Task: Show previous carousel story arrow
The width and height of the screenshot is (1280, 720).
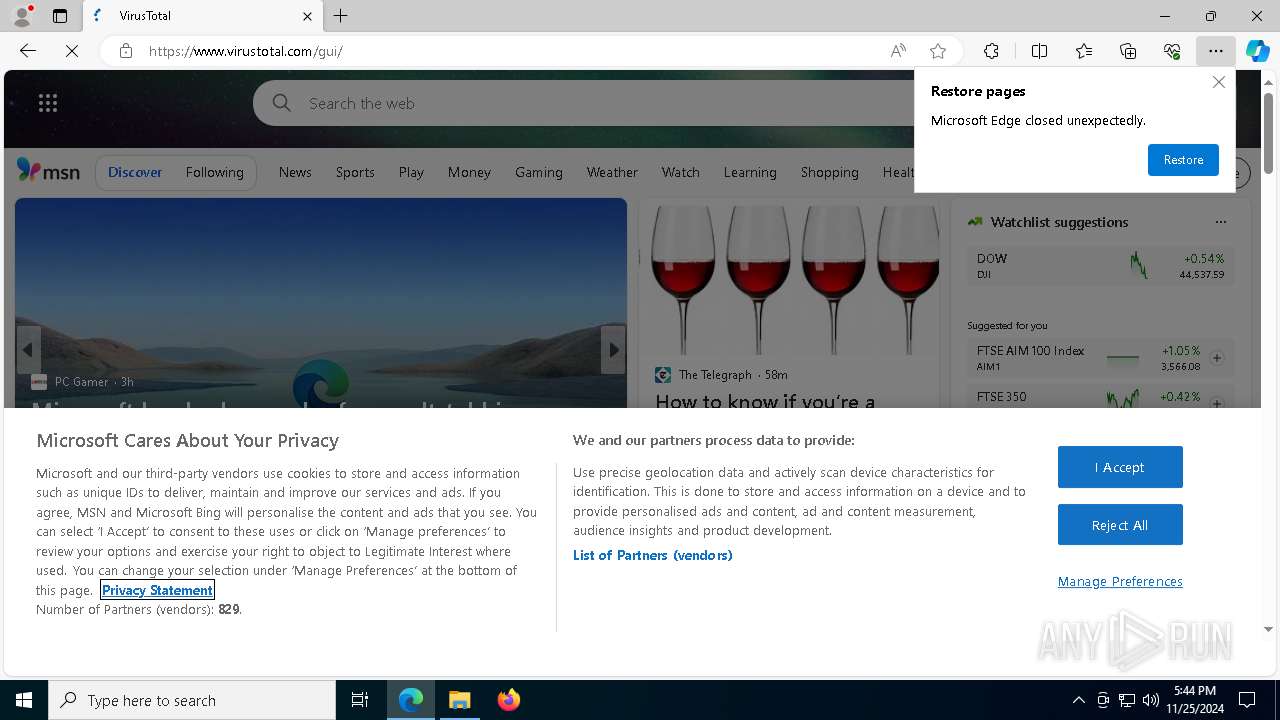Action: 28,350
